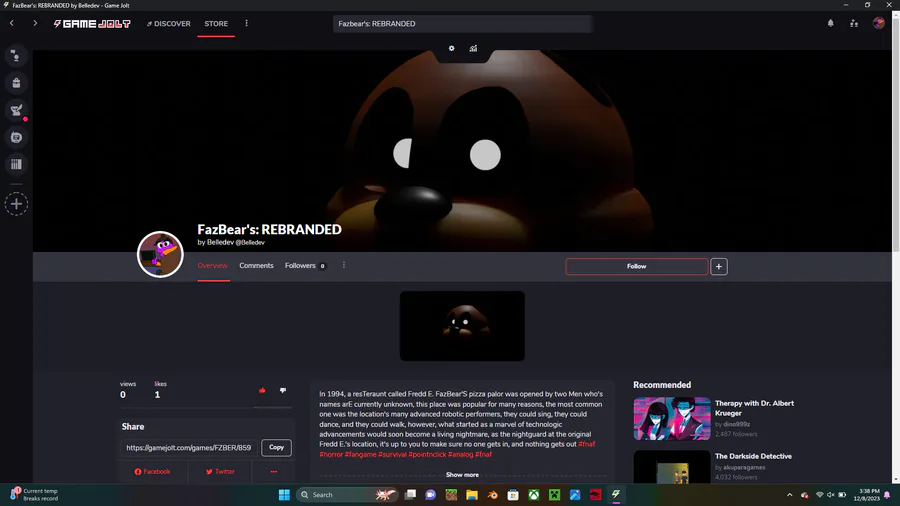Click the #analog hashtag
This screenshot has height=506, width=900.
point(460,454)
